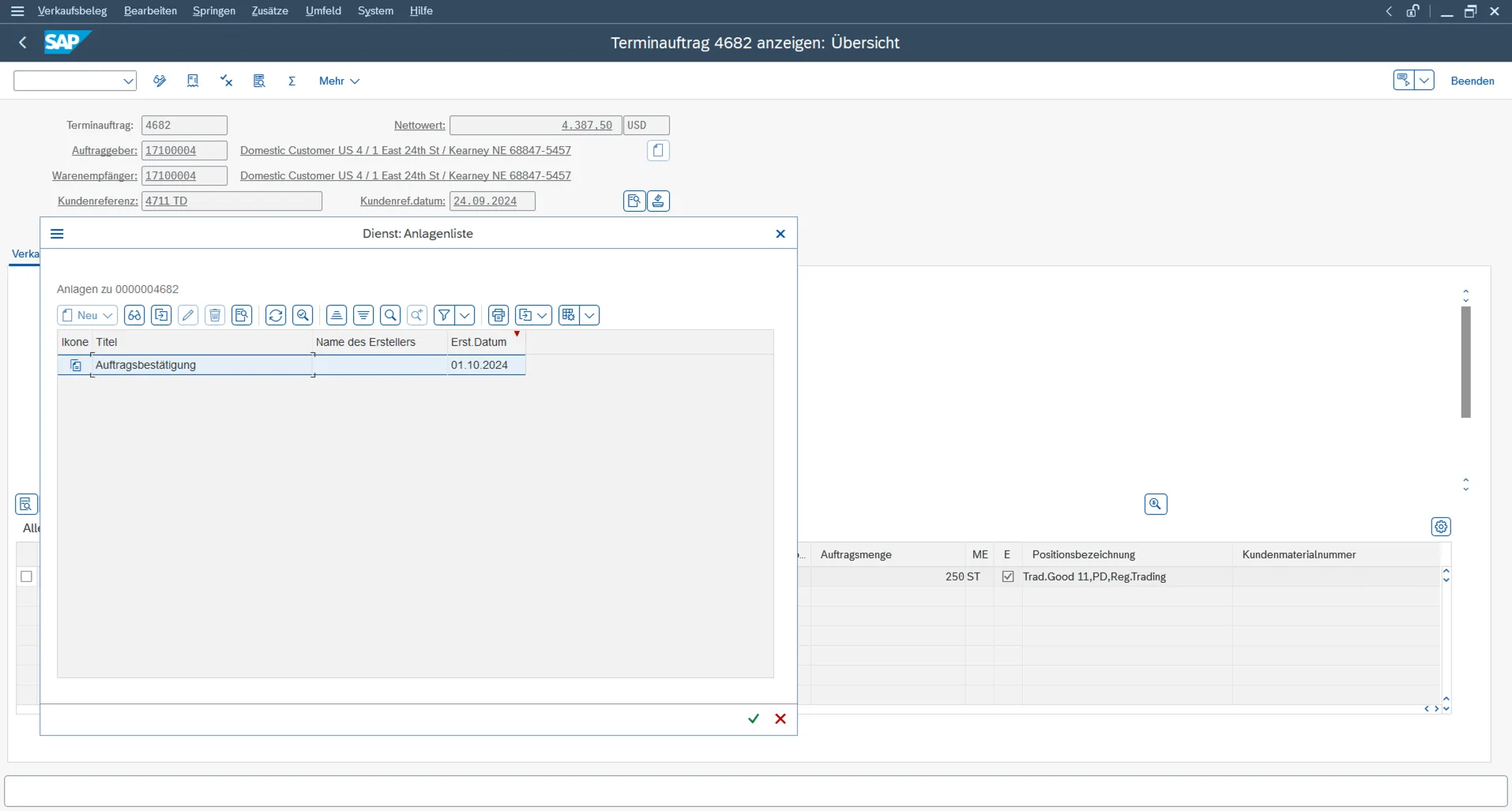Image resolution: width=1512 pixels, height=811 pixels.
Task: Click the document icon beside Auftraggeber address
Action: point(658,150)
